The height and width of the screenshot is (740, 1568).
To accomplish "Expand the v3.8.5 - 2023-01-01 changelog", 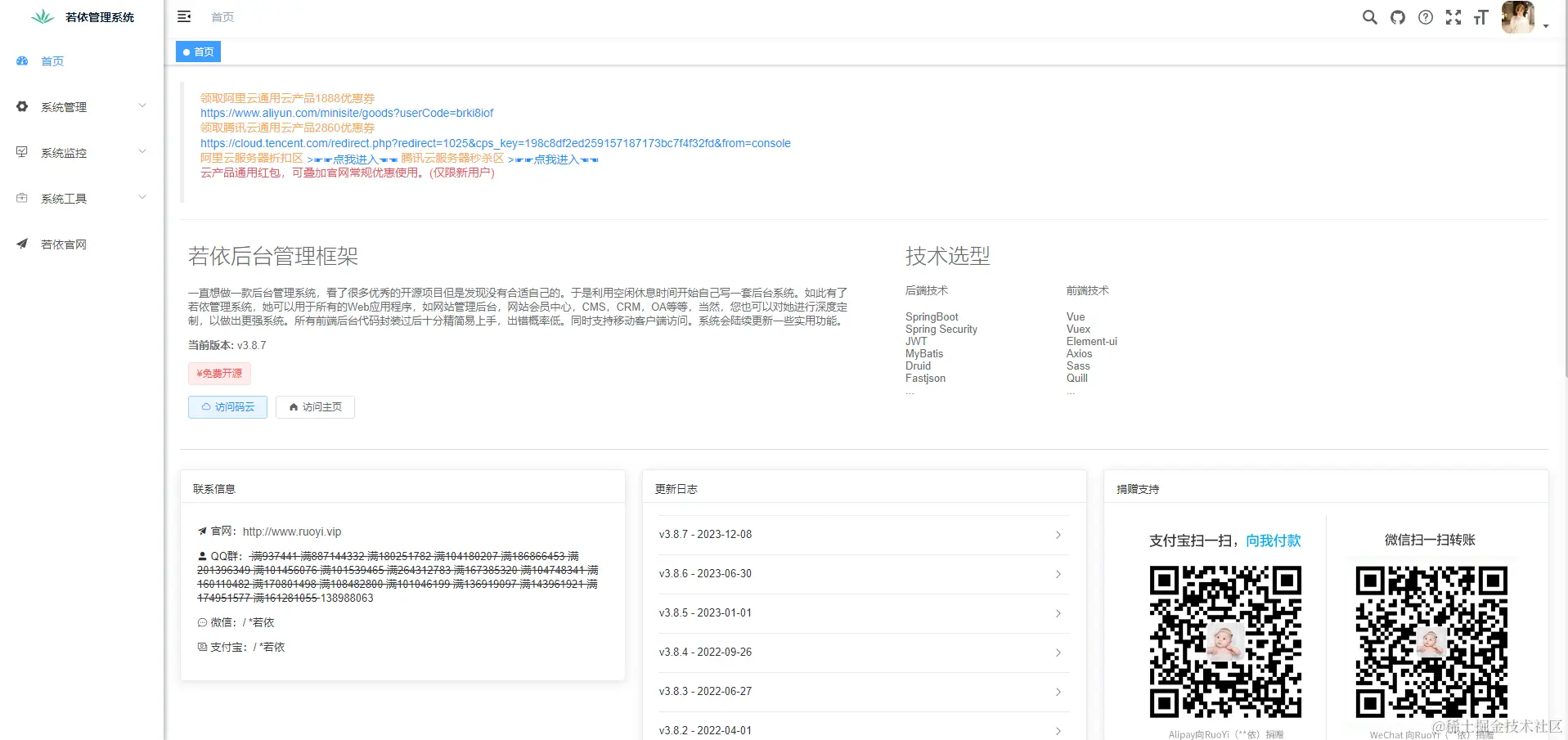I will 864,613.
